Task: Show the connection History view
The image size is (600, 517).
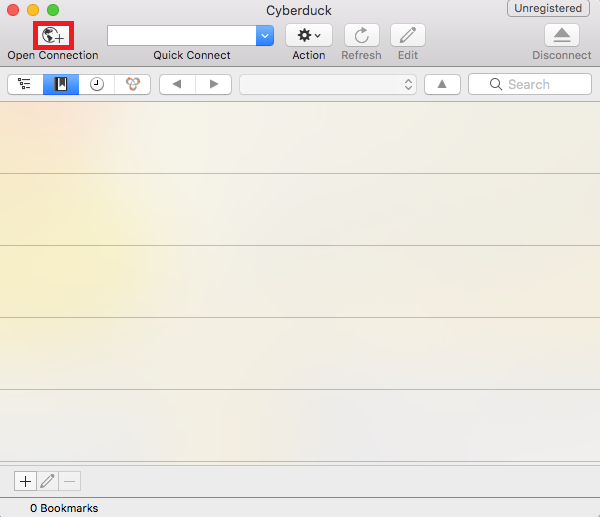Action: click(97, 85)
